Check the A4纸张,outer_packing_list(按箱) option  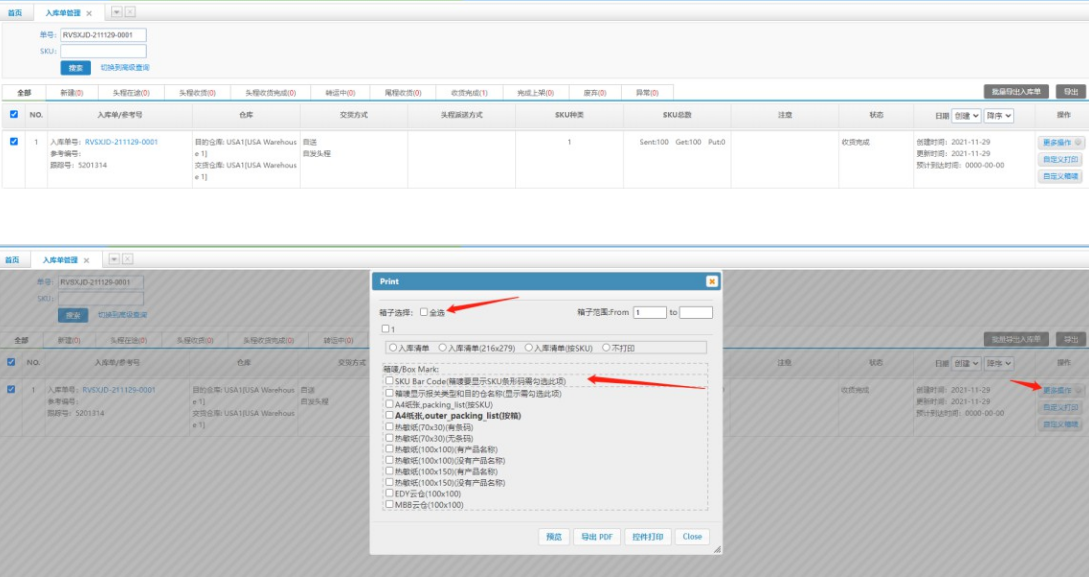click(389, 415)
